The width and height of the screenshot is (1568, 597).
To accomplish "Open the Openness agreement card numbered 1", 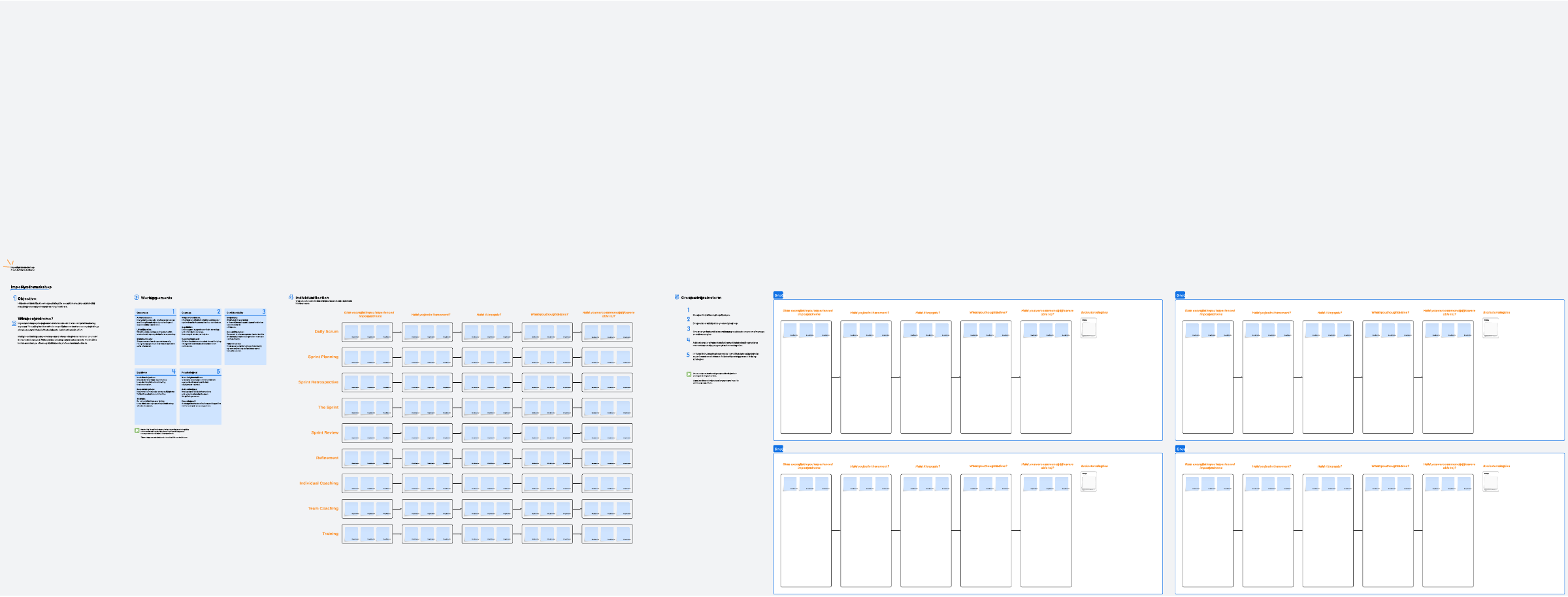I will (x=155, y=337).
